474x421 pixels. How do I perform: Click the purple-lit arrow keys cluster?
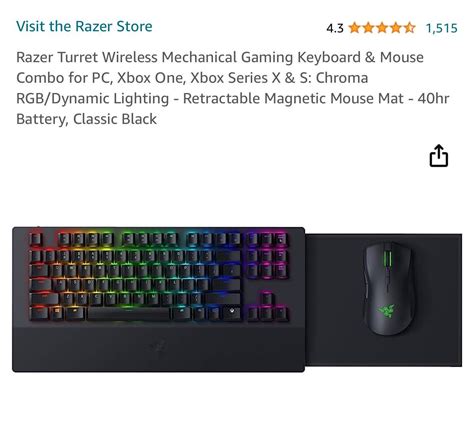coord(266,307)
